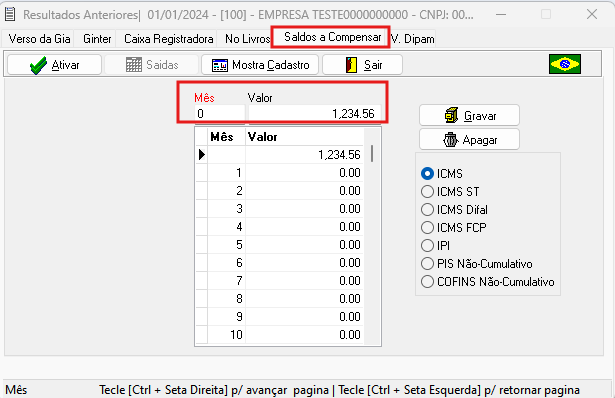Focus the Mês input field

(220, 114)
